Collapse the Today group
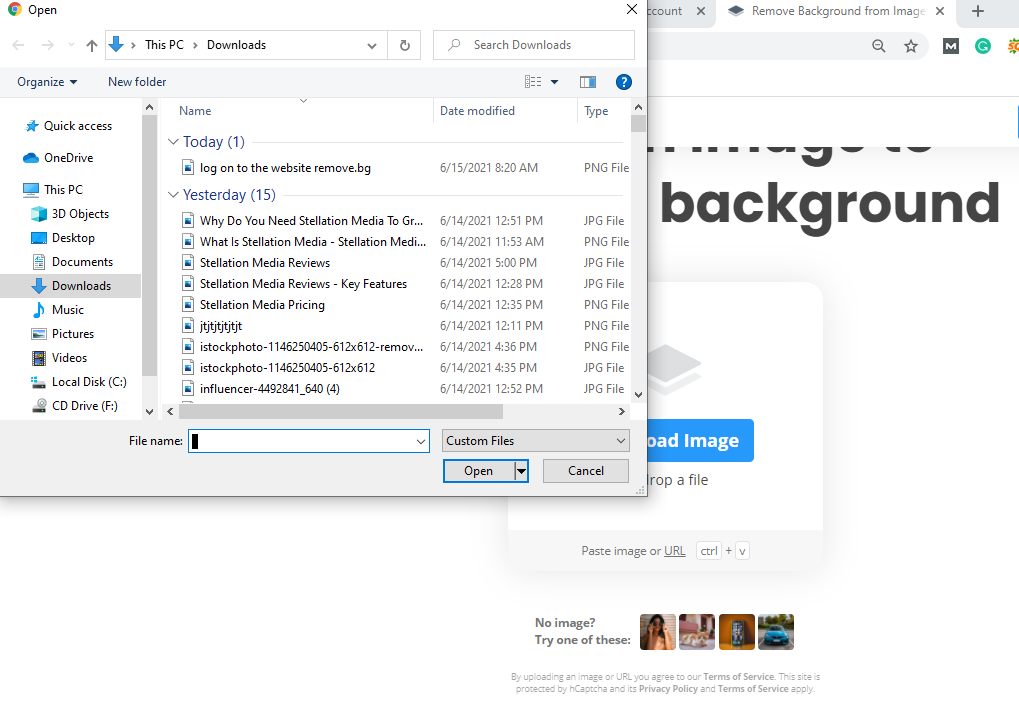Image resolution: width=1019 pixels, height=709 pixels. click(x=175, y=142)
